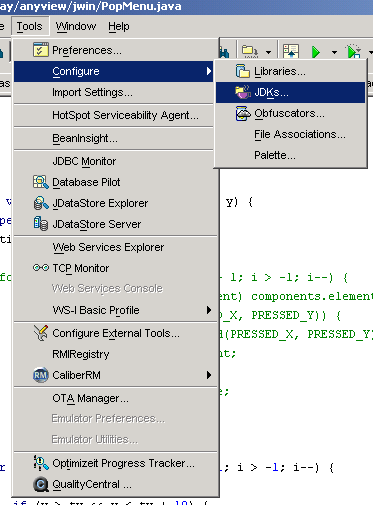The width and height of the screenshot is (373, 505).
Task: Click the JDKs coffee cup icon
Action: click(243, 92)
